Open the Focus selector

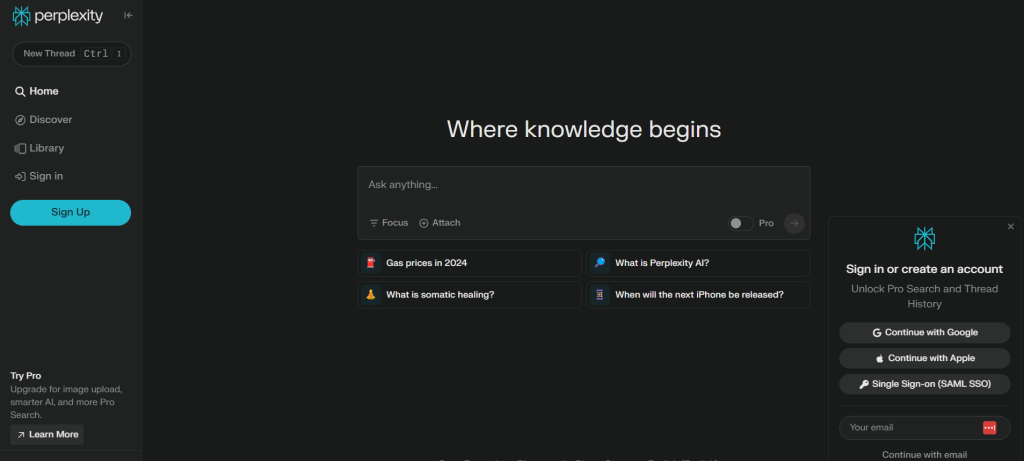389,223
